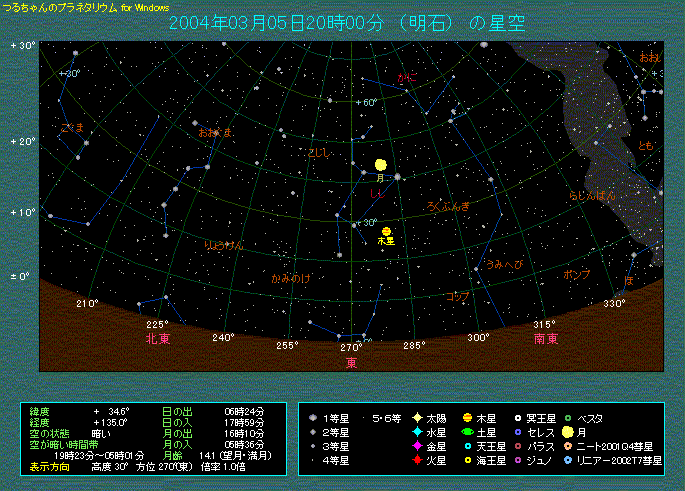Click the date and time title text

pyautogui.click(x=346, y=23)
